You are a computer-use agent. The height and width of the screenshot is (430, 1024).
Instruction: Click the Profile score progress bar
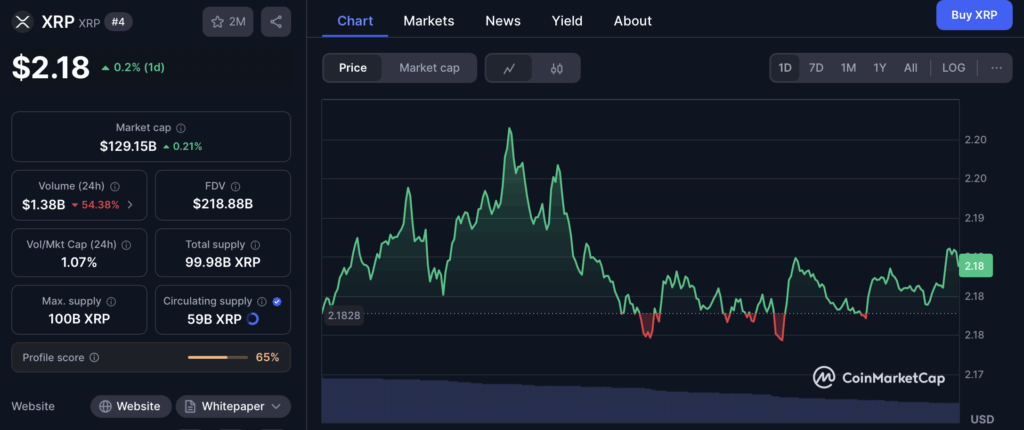tap(218, 357)
